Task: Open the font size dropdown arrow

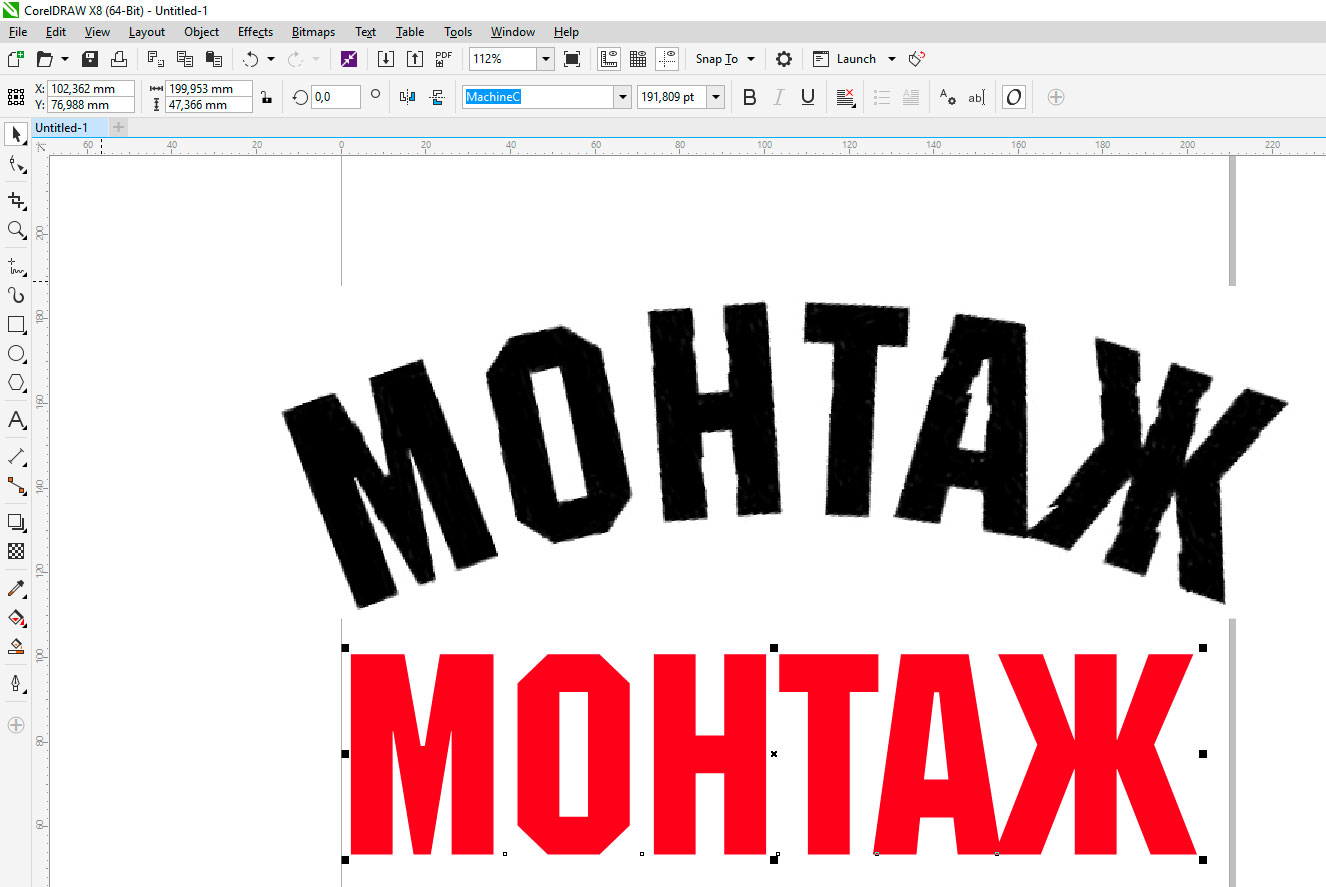Action: pos(716,97)
